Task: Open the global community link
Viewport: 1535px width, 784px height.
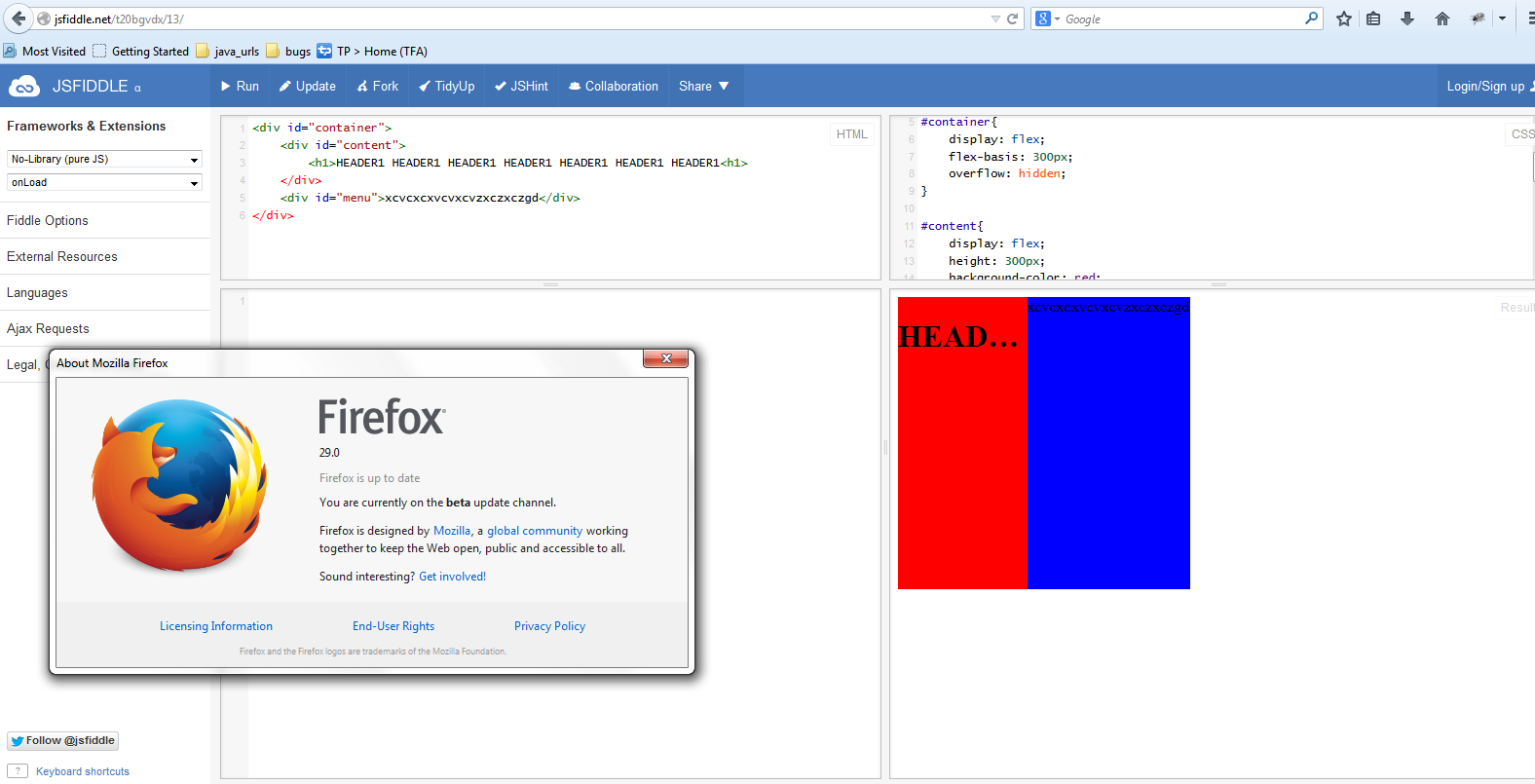Action: click(535, 531)
